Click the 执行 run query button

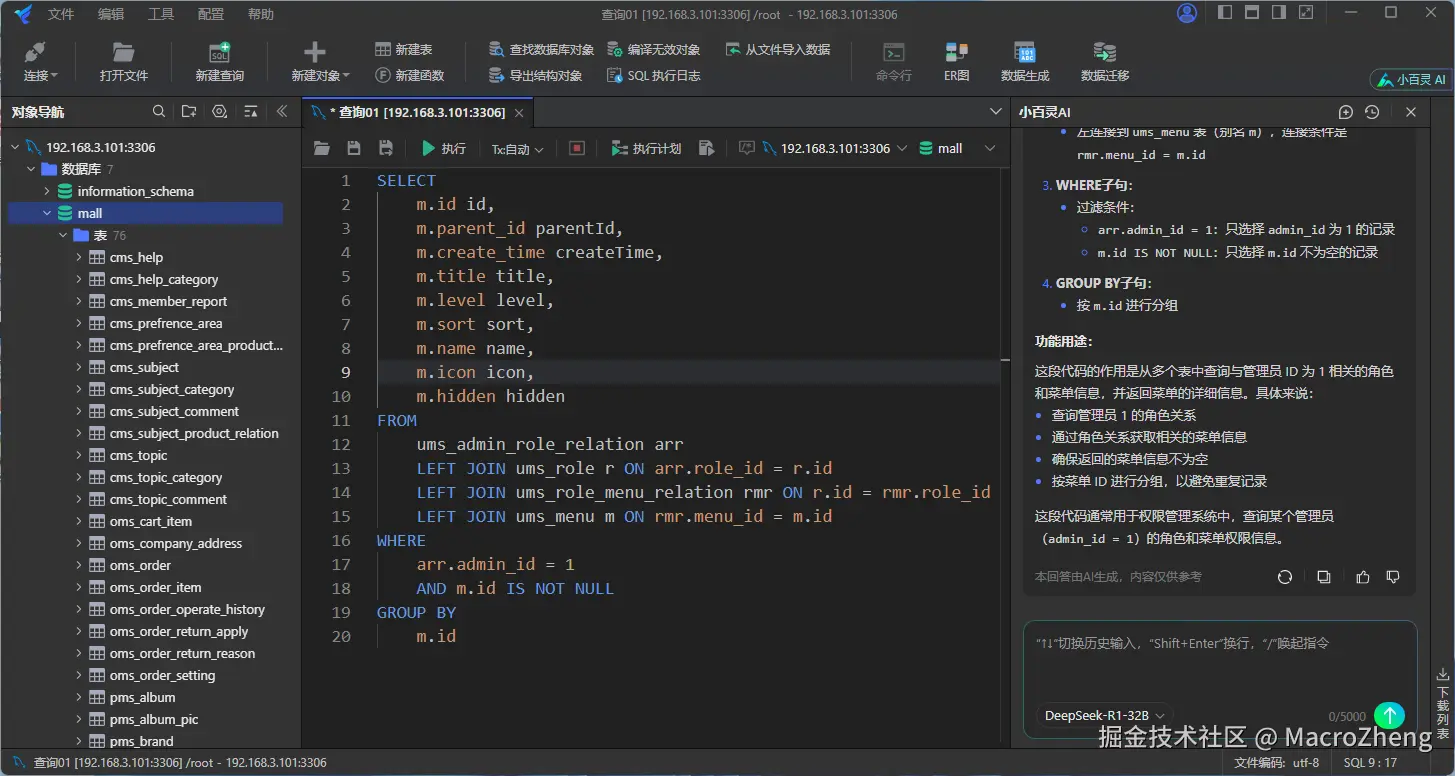point(443,148)
